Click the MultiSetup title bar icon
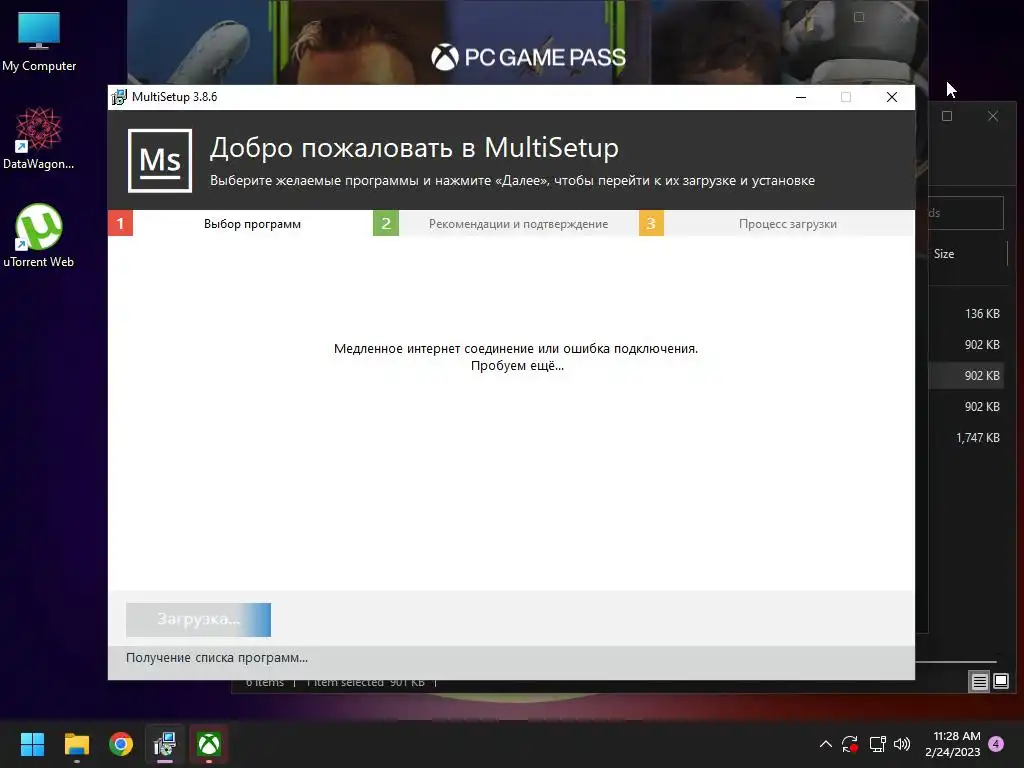This screenshot has height=768, width=1024. pos(119,97)
